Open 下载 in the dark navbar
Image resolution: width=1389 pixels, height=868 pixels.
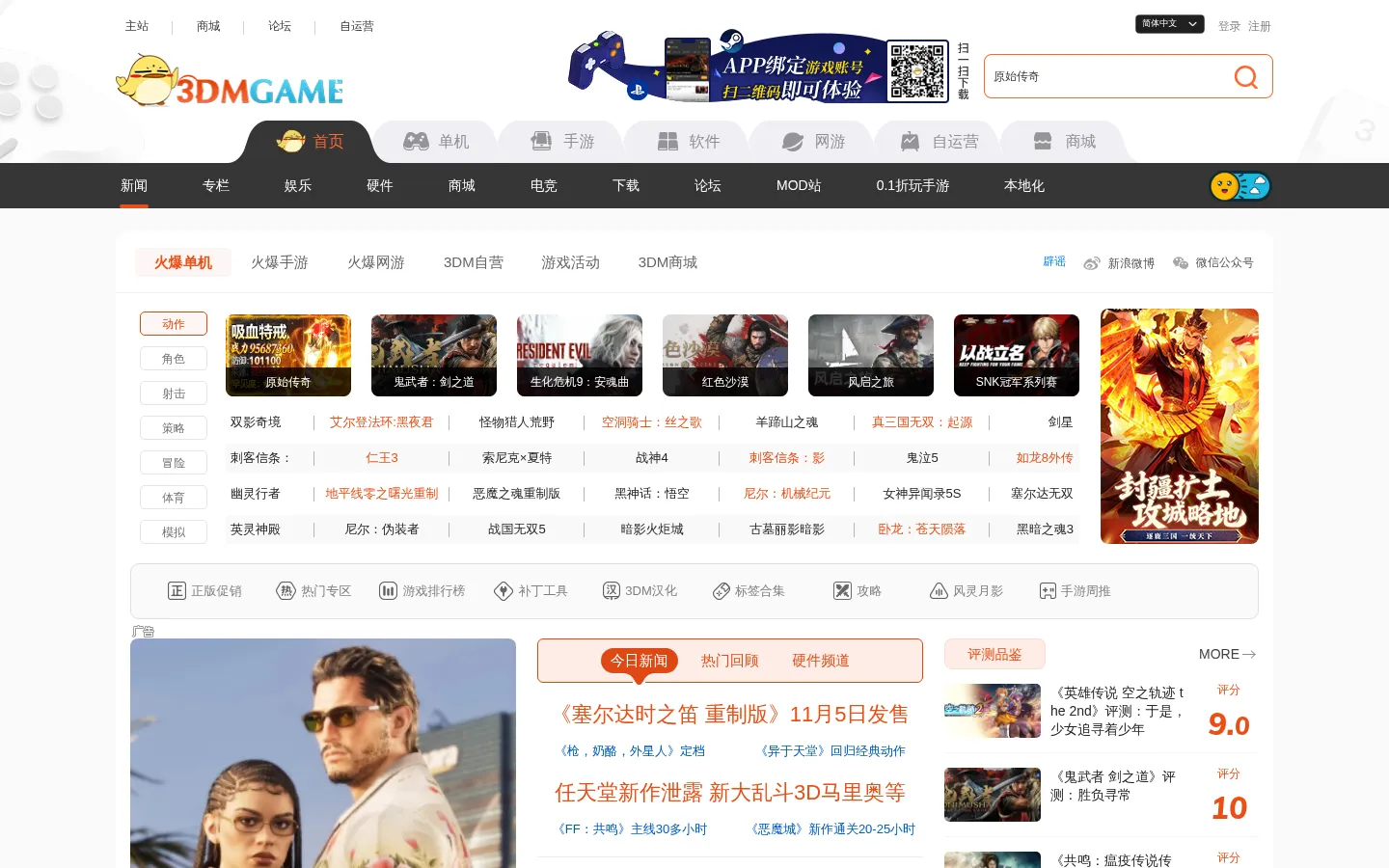click(626, 186)
